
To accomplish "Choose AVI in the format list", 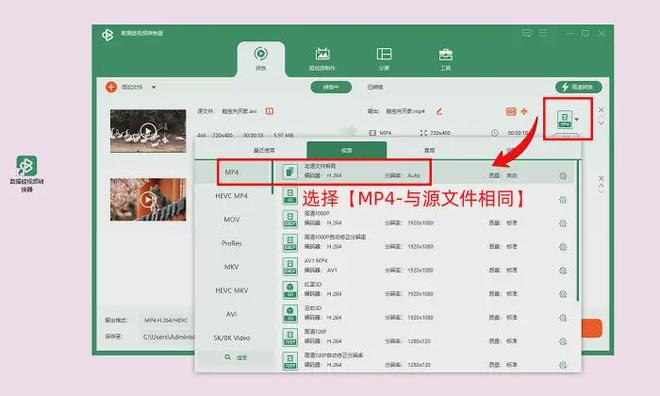I will click(232, 314).
